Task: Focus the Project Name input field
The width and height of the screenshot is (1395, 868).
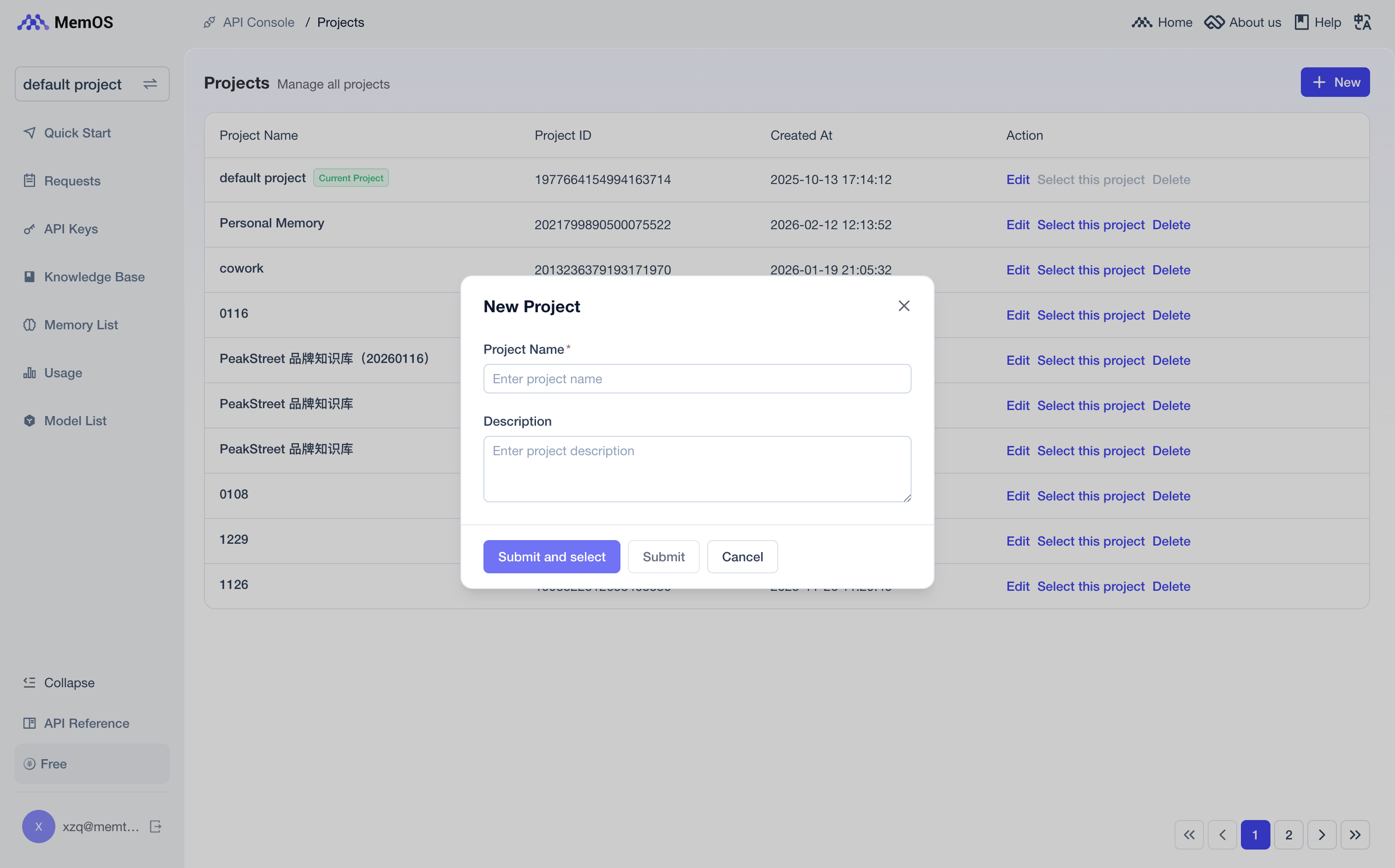Action: point(697,378)
